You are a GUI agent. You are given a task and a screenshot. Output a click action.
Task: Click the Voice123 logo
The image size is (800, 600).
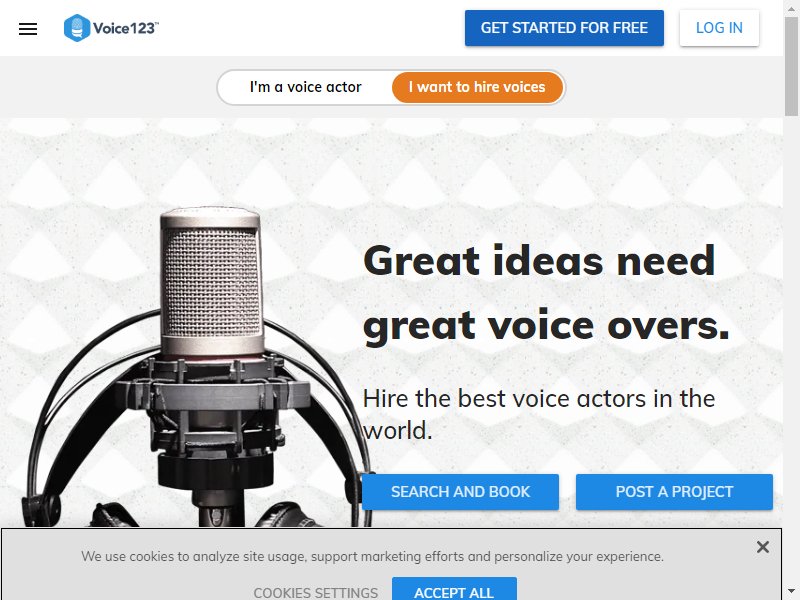coord(111,28)
